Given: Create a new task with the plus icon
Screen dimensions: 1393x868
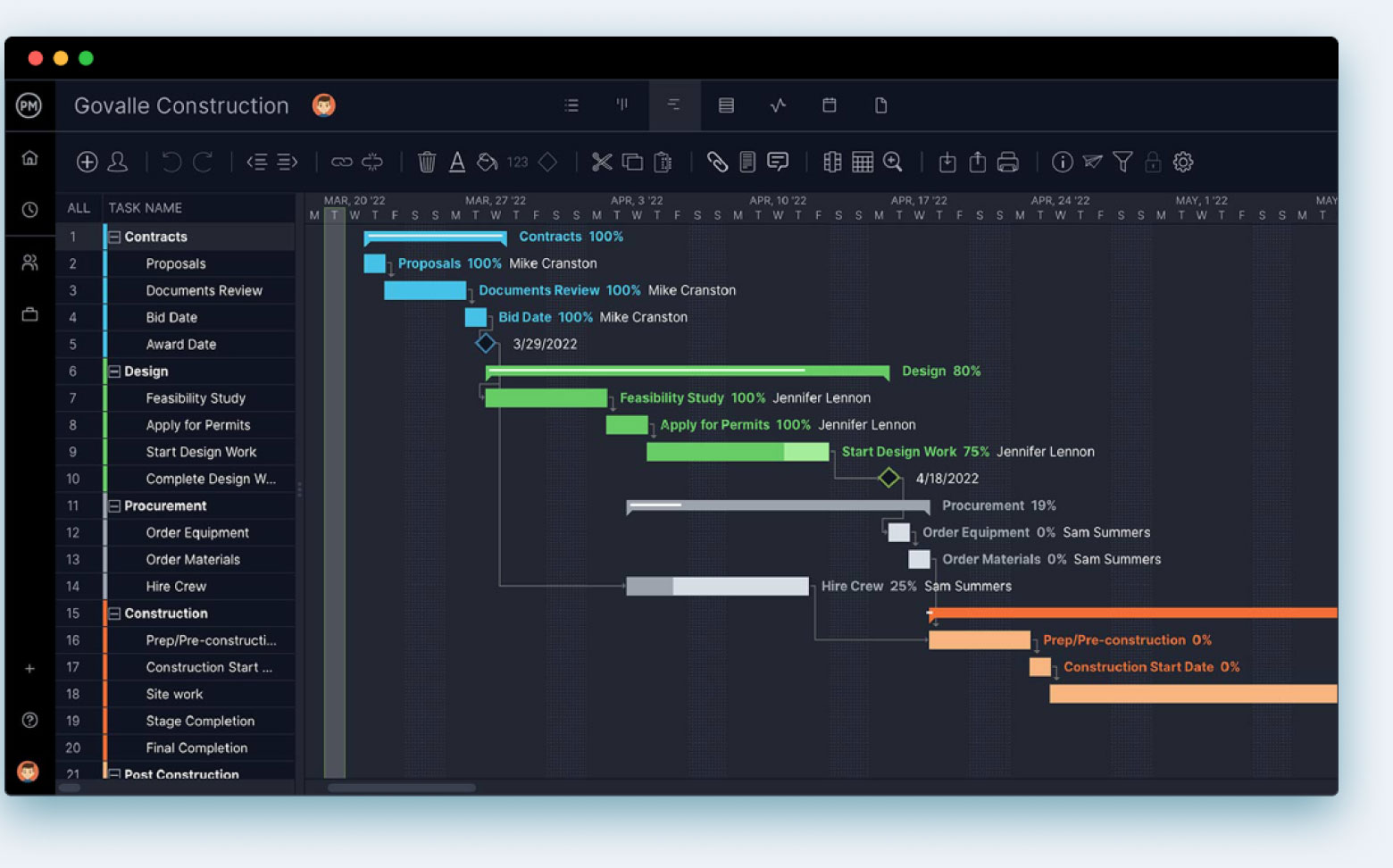Looking at the screenshot, I should (88, 162).
